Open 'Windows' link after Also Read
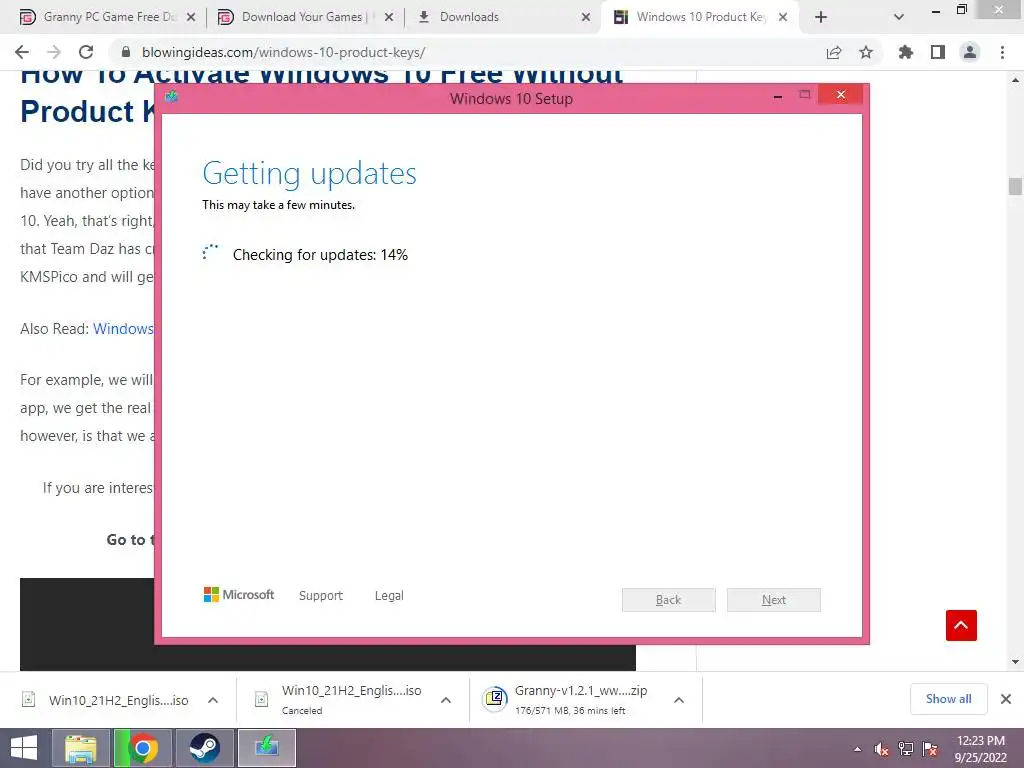1024x768 pixels. 123,328
